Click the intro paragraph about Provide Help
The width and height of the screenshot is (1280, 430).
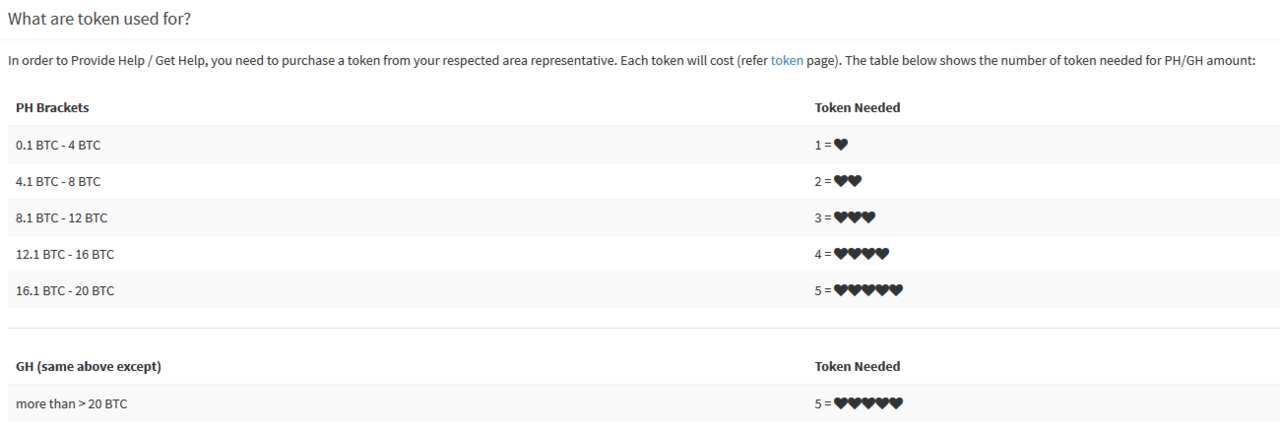[631, 60]
